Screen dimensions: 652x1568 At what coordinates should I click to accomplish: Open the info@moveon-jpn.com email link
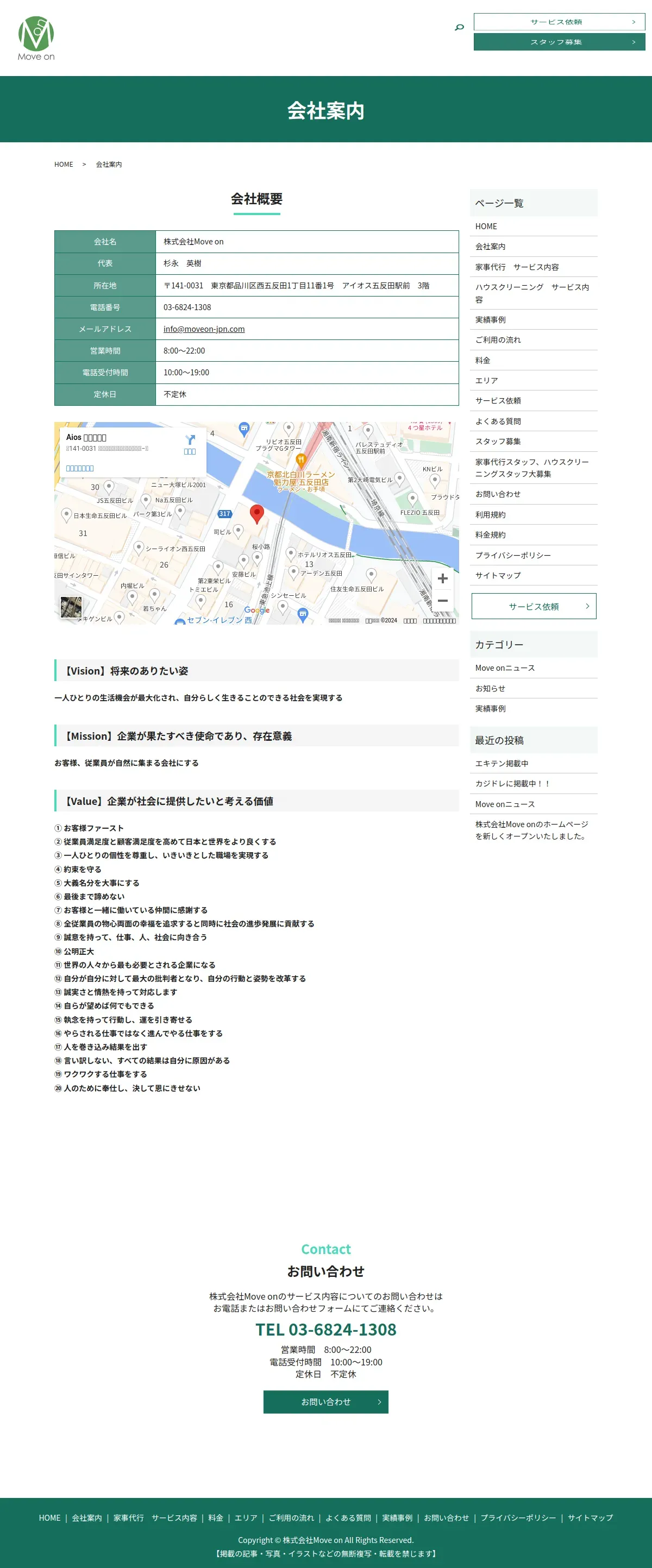pos(204,329)
